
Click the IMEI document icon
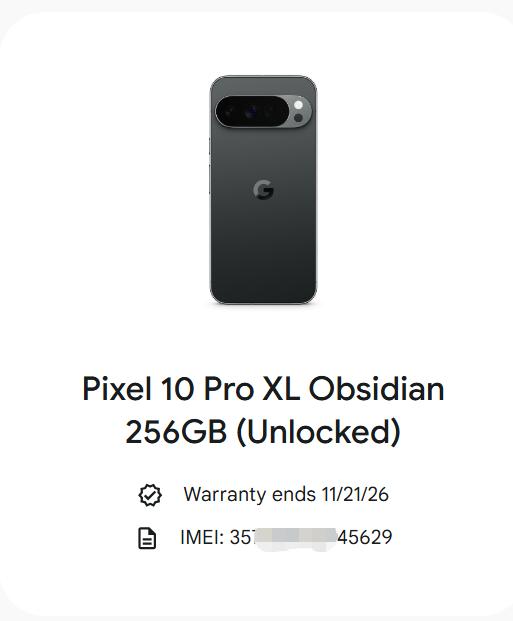[x=147, y=538]
